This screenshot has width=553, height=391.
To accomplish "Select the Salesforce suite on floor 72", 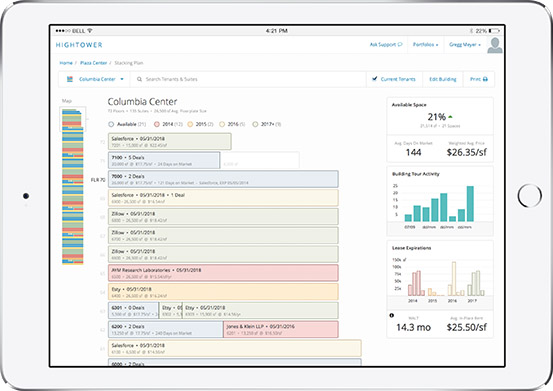I will tap(170, 141).
